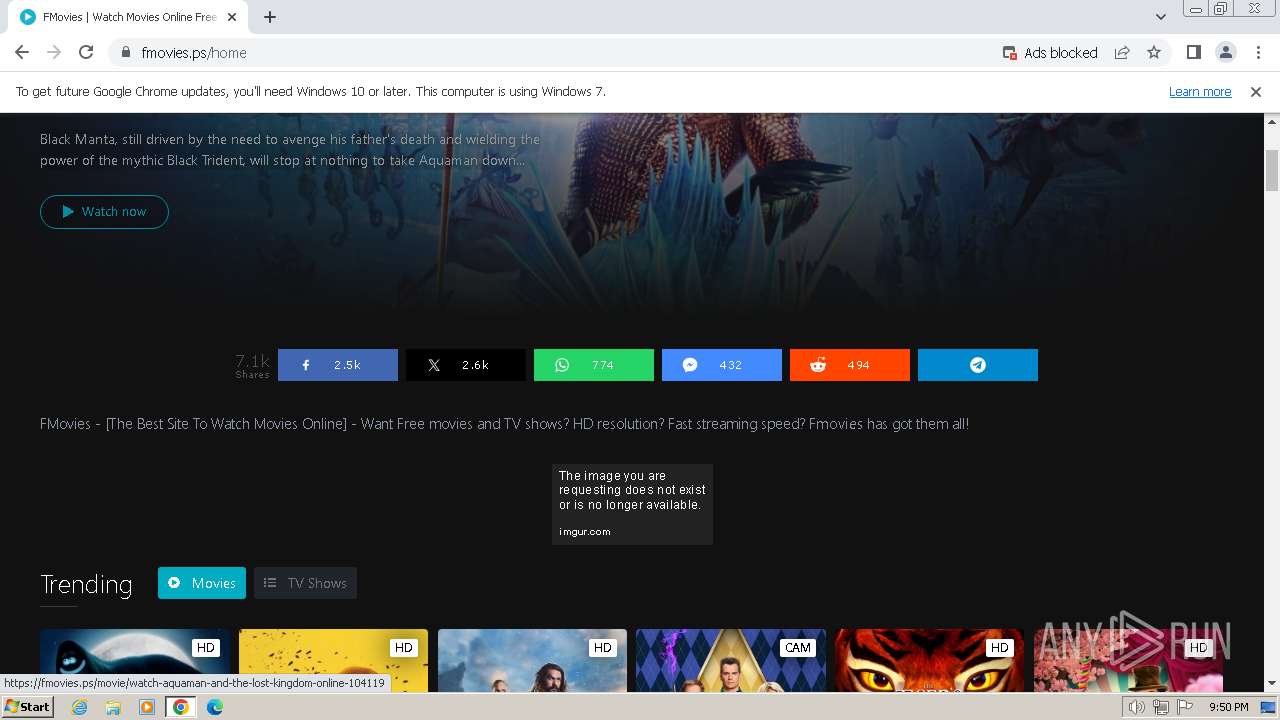
Task: Share via WhatsApp, 774 shares
Action: pos(594,365)
